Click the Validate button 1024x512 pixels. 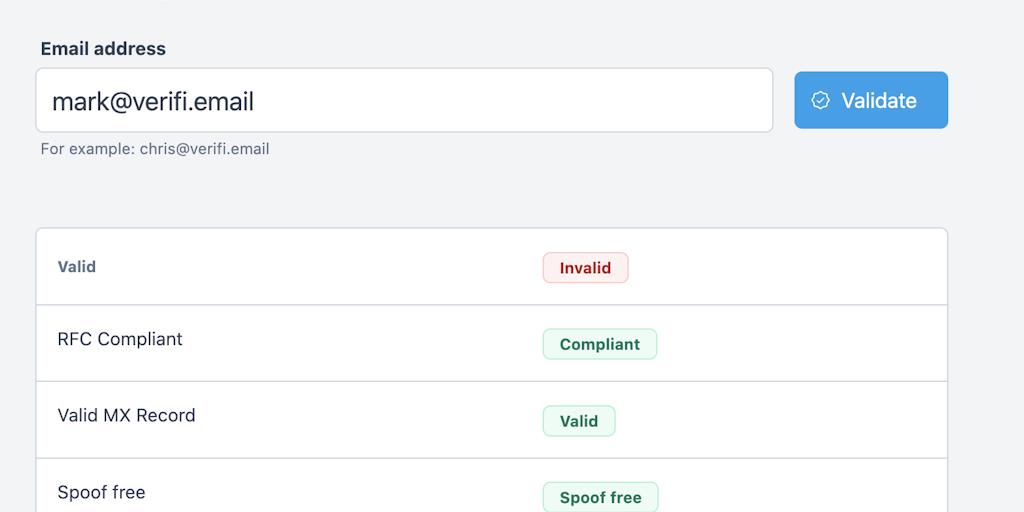pos(871,100)
